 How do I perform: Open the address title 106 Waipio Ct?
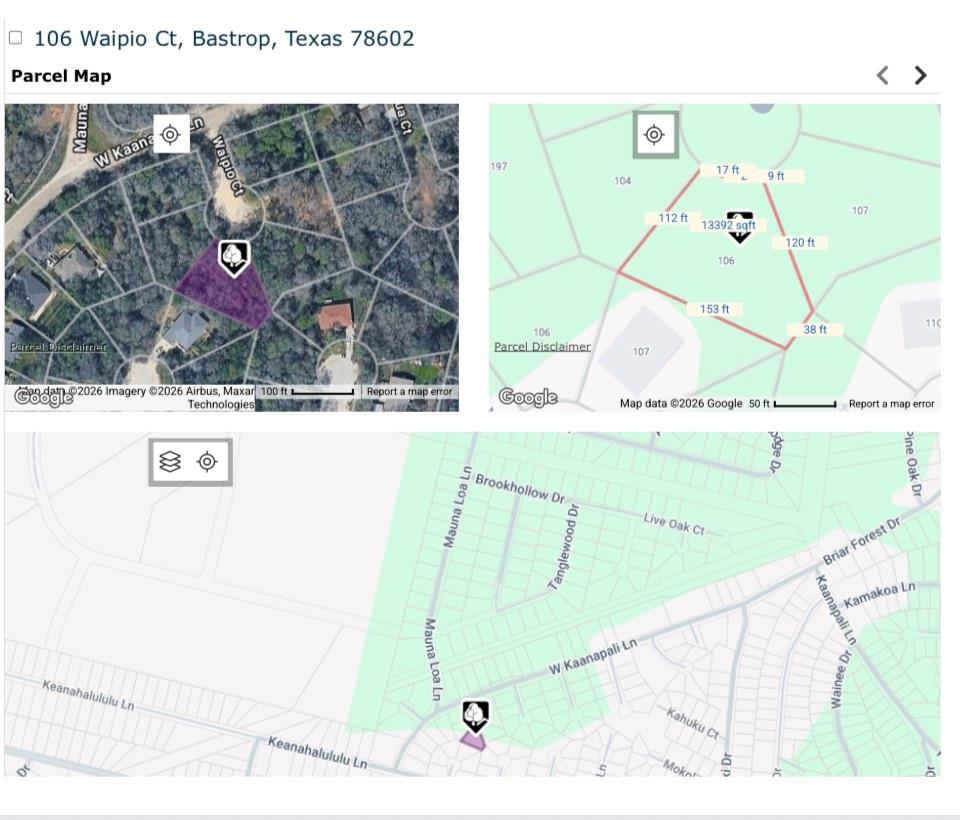[x=224, y=38]
